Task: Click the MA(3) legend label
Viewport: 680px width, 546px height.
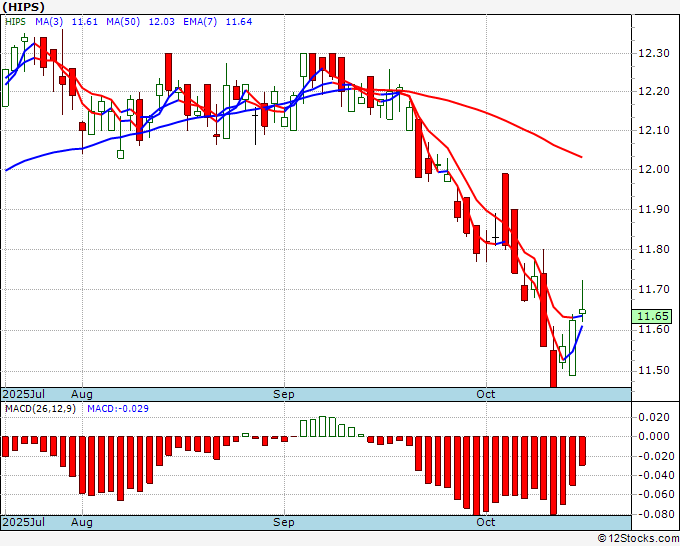Action: (49, 22)
